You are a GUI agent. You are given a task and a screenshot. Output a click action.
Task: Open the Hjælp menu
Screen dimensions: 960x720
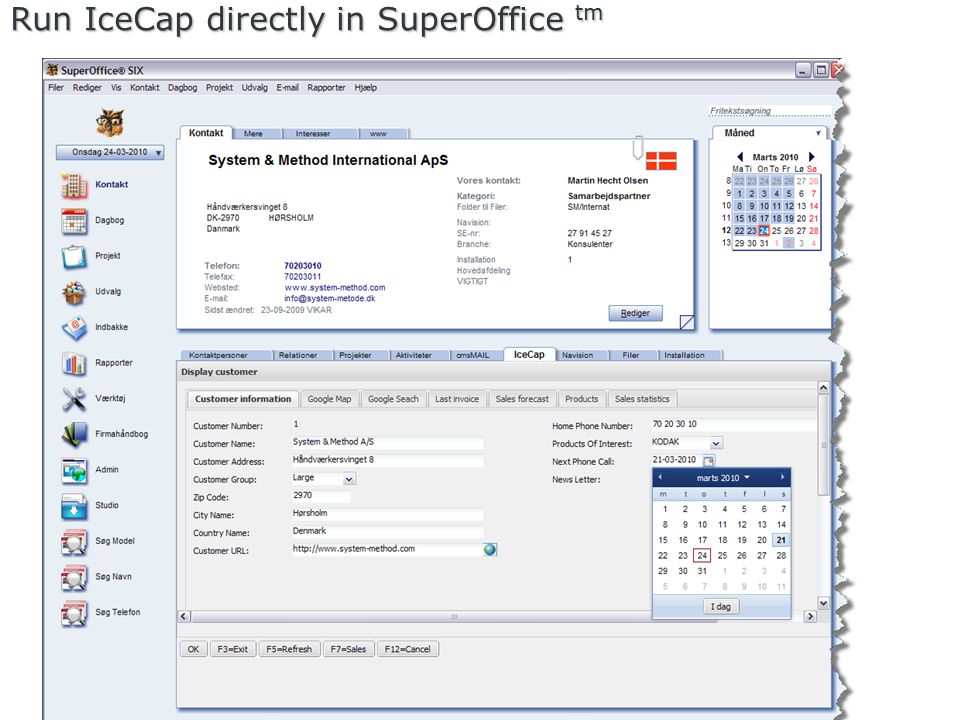[366, 88]
